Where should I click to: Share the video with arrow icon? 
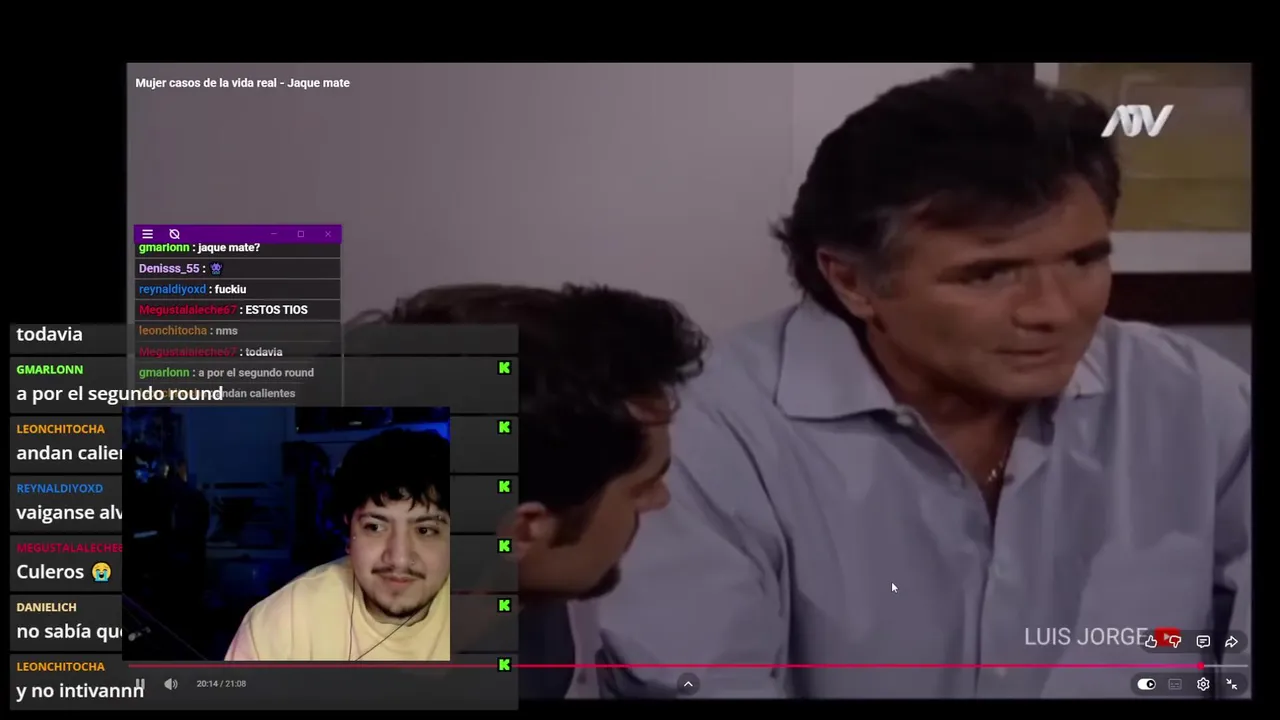coord(1232,641)
